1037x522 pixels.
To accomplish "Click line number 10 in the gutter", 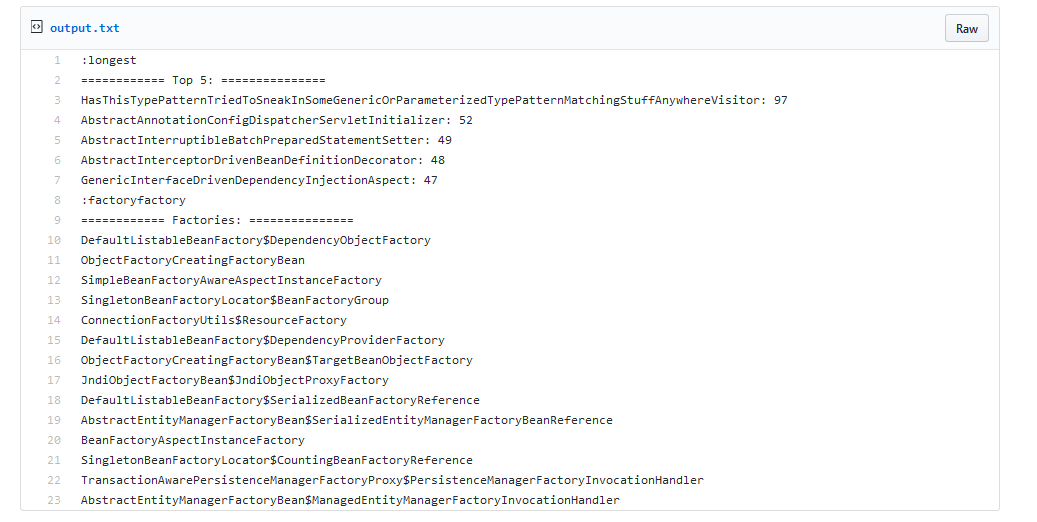I will [x=55, y=240].
